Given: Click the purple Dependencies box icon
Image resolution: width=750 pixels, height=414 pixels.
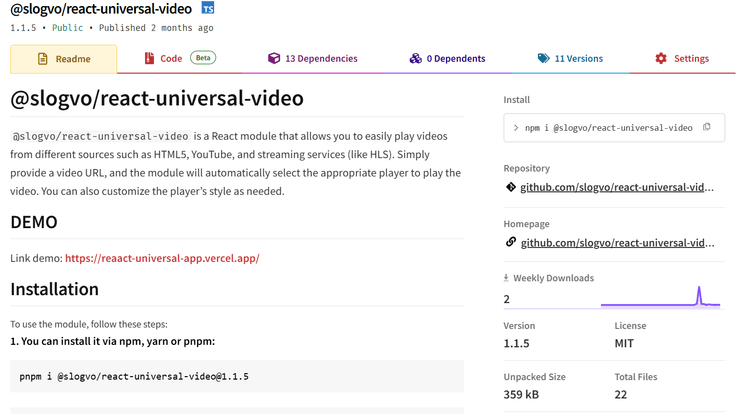Looking at the screenshot, I should (274, 58).
